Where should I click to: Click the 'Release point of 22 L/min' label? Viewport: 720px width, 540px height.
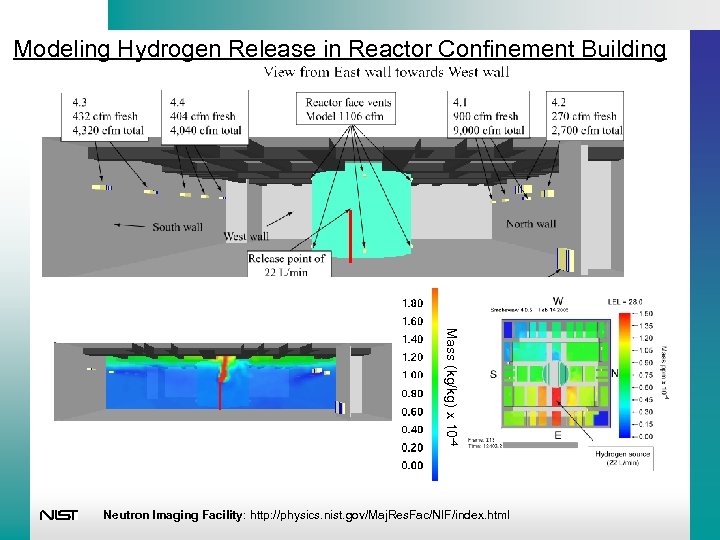(289, 264)
